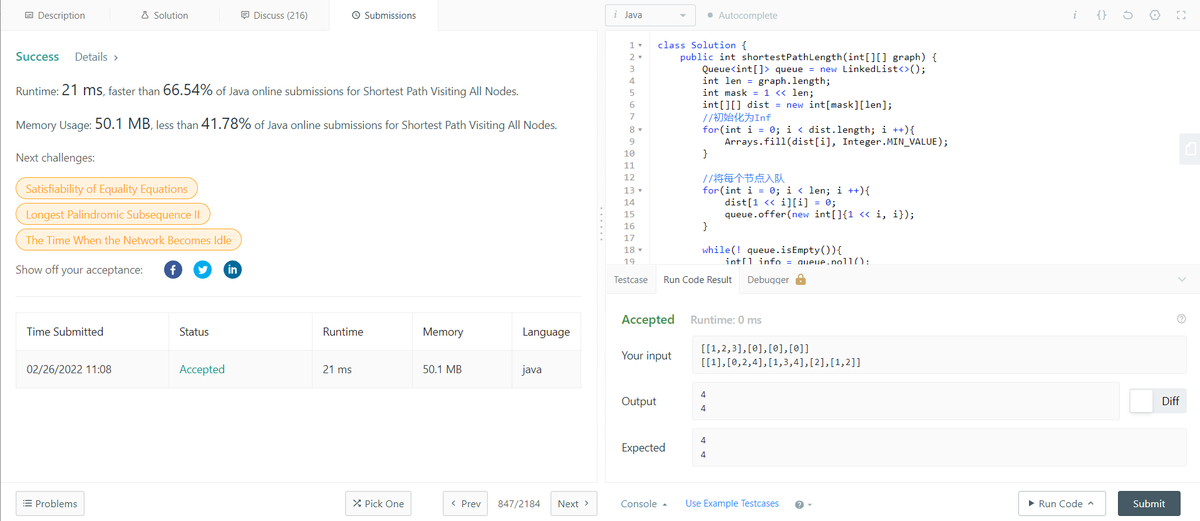
Task: Open editor settings gear icon
Action: point(1154,15)
